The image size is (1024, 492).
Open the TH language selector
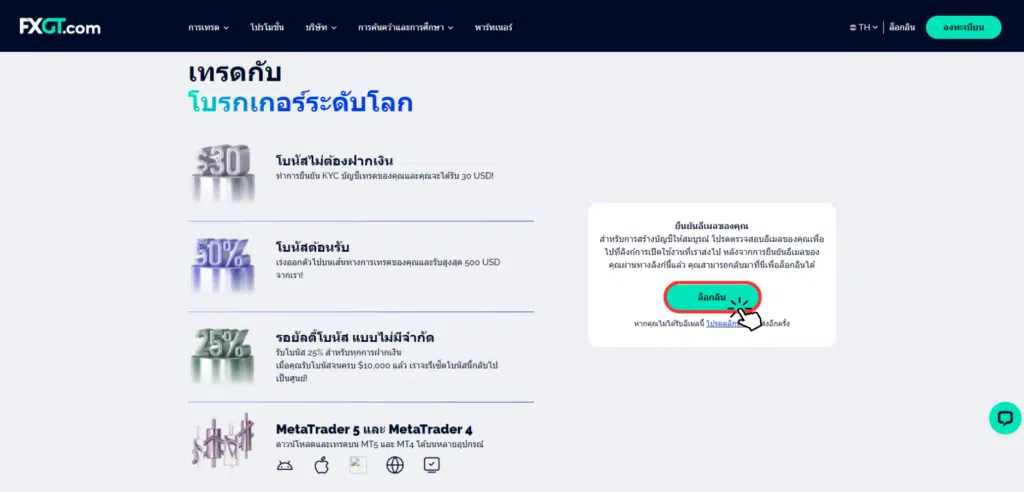click(x=863, y=27)
